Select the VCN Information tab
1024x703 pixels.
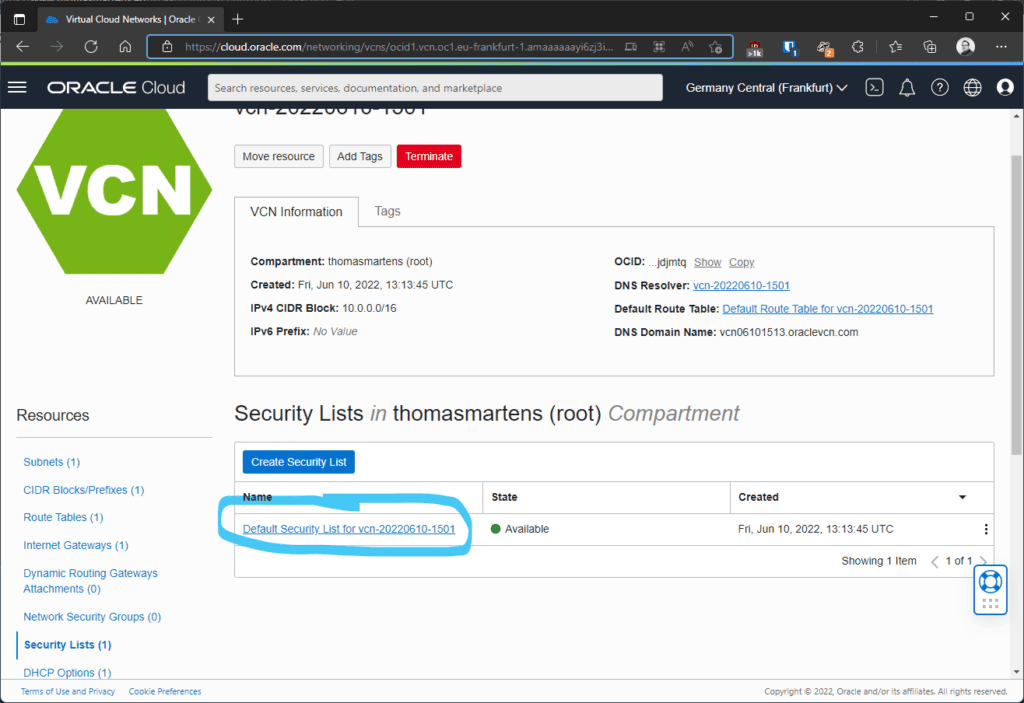pyautogui.click(x=296, y=211)
